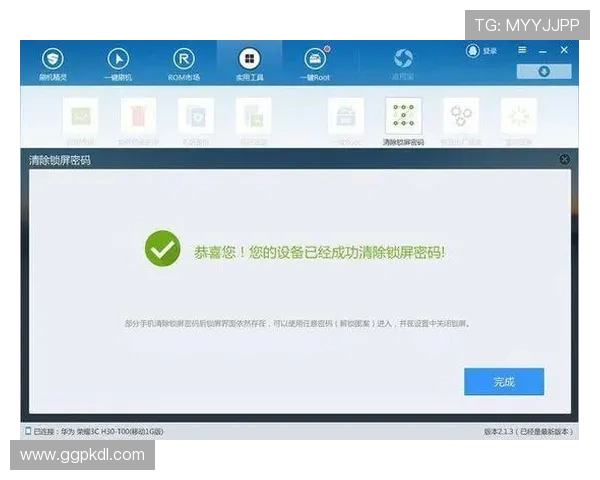Screen dimensions: 600x480
Task: Select the 实用工具 tab
Action: (249, 64)
